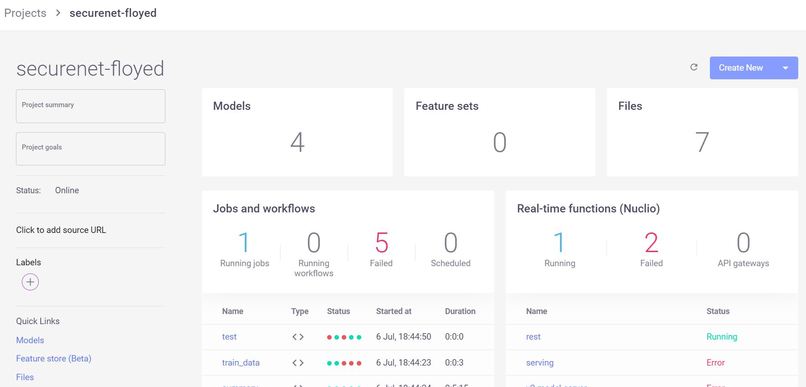The image size is (806, 387).
Task: Click the status dots of the test job
Action: pos(344,338)
